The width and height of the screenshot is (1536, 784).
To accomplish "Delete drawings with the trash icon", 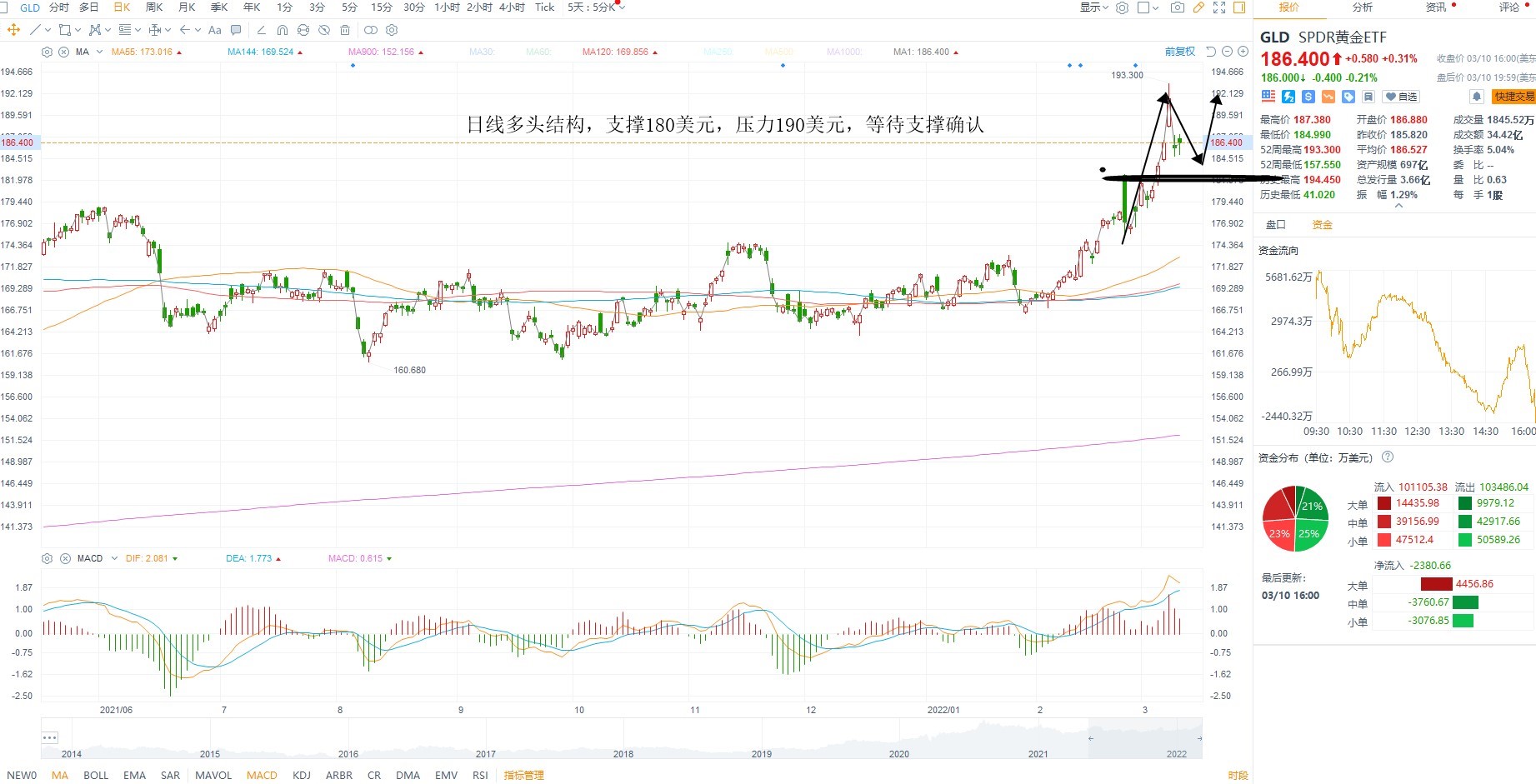I will (x=345, y=30).
